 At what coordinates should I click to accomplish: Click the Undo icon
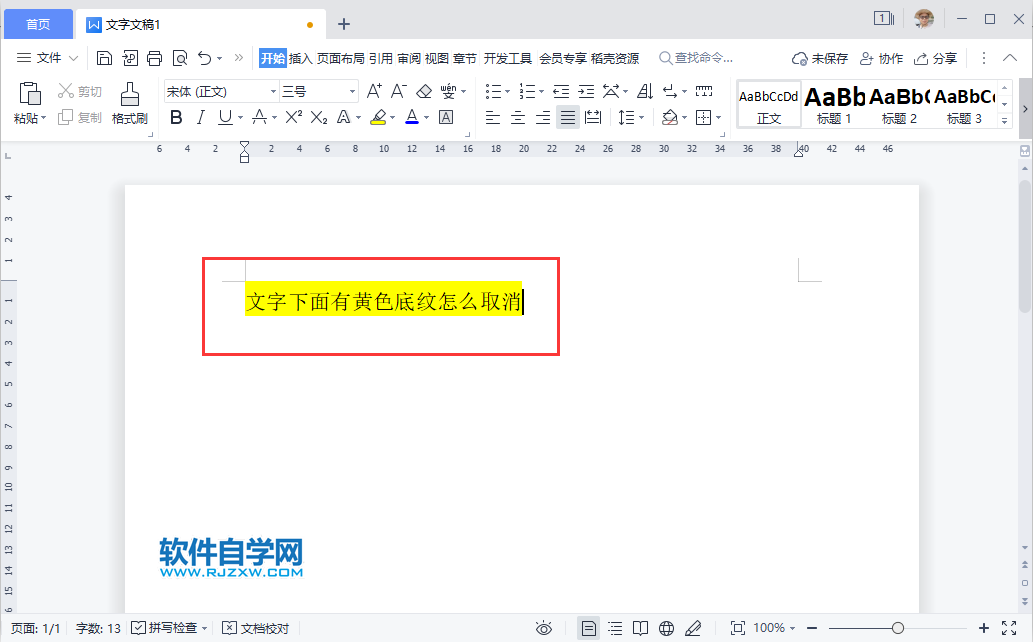pyautogui.click(x=204, y=58)
